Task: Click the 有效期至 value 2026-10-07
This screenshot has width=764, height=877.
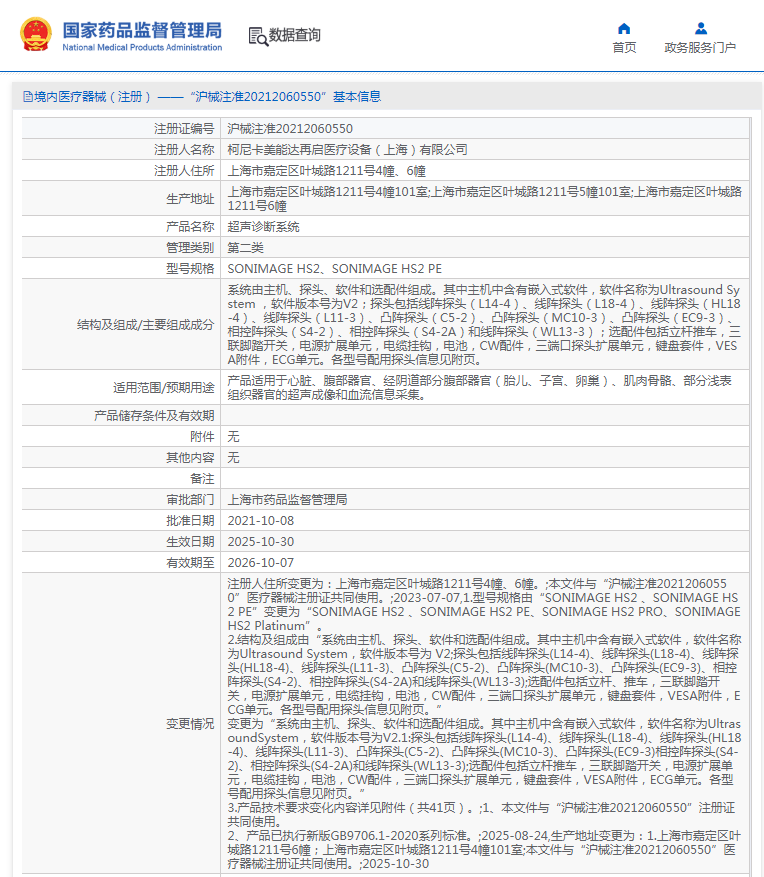Action: coord(261,562)
